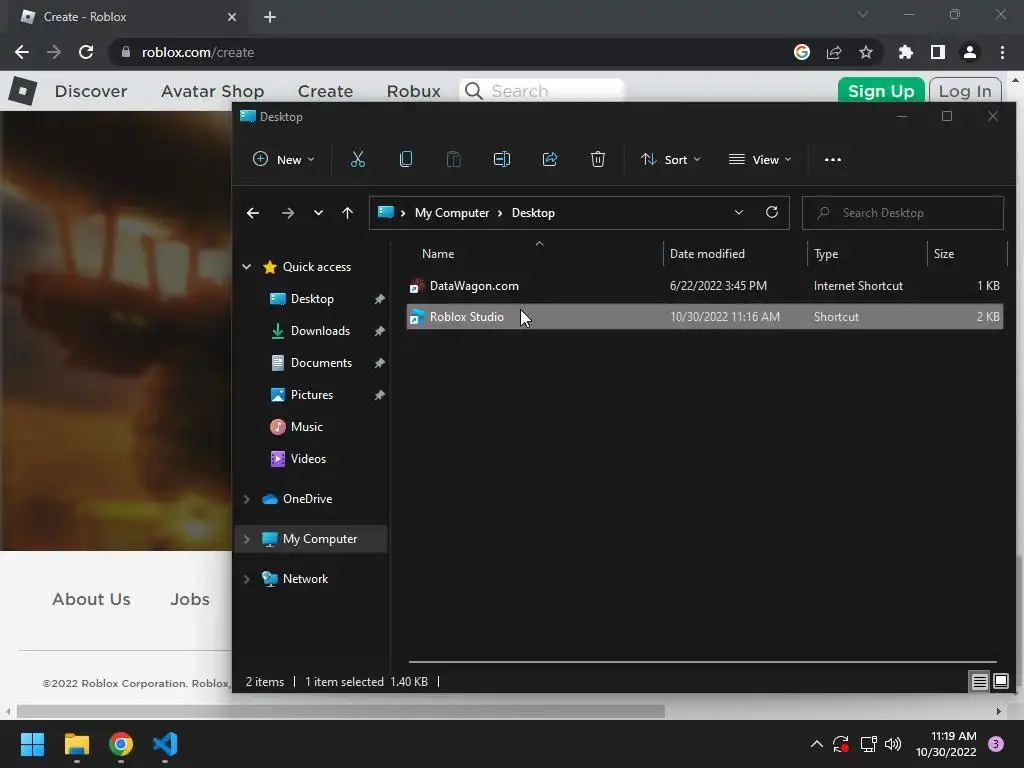Viewport: 1024px width, 768px height.
Task: Go back in File Explorer
Action: point(253,213)
